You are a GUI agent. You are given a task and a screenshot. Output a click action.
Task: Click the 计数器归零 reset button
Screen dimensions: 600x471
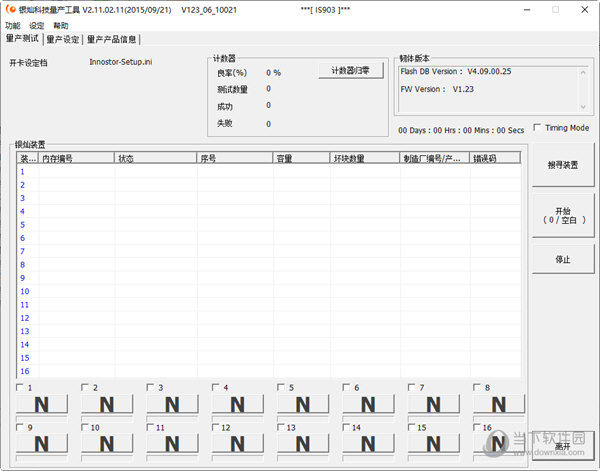351,70
